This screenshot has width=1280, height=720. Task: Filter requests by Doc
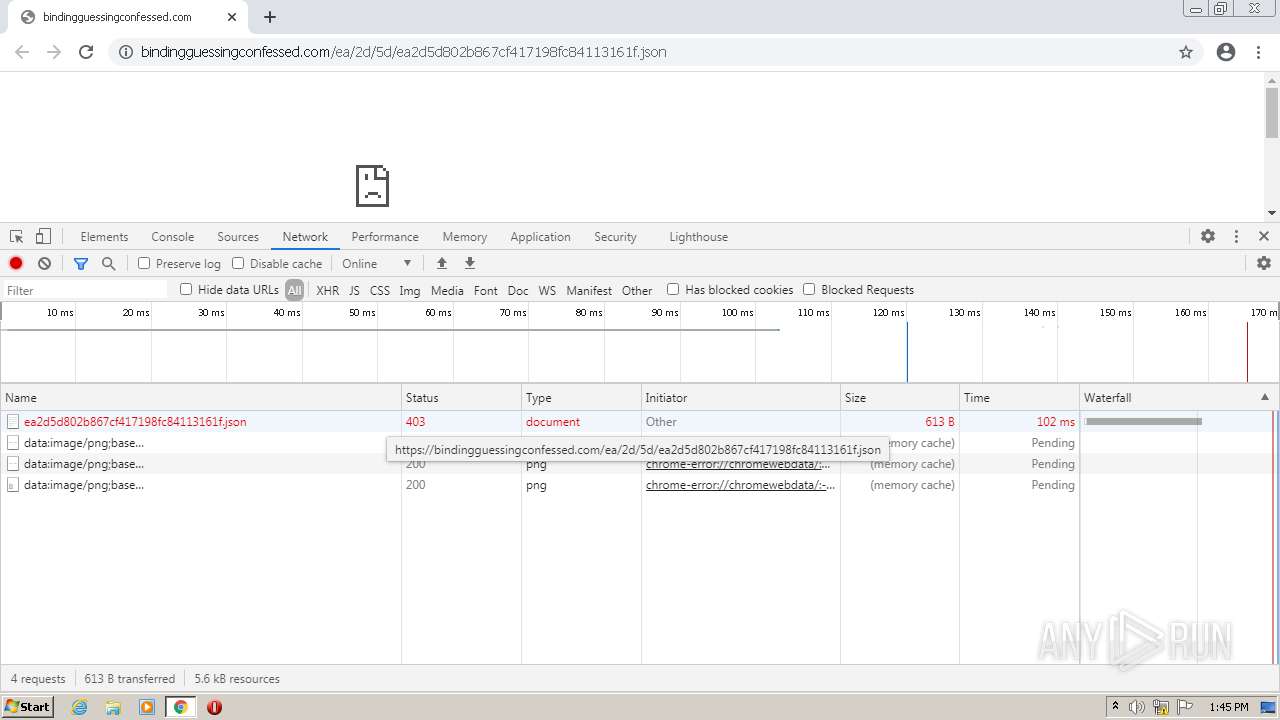tap(518, 291)
